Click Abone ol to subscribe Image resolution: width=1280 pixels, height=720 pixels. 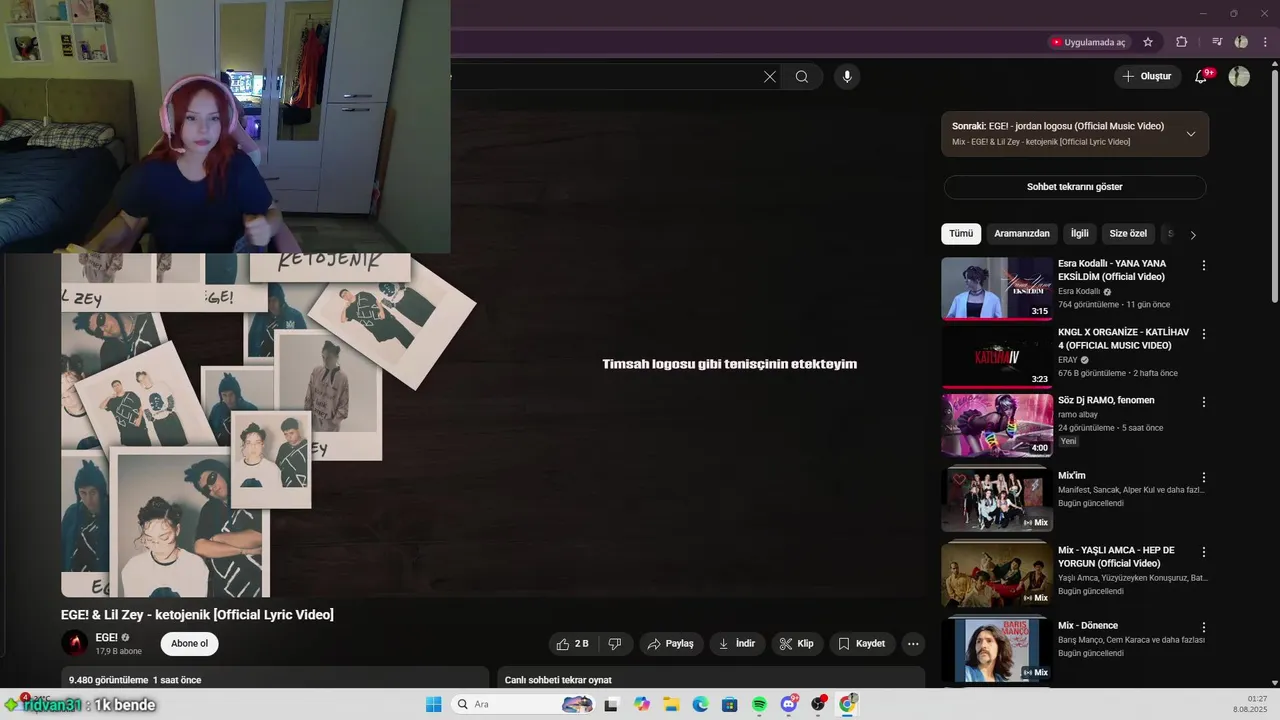click(189, 644)
